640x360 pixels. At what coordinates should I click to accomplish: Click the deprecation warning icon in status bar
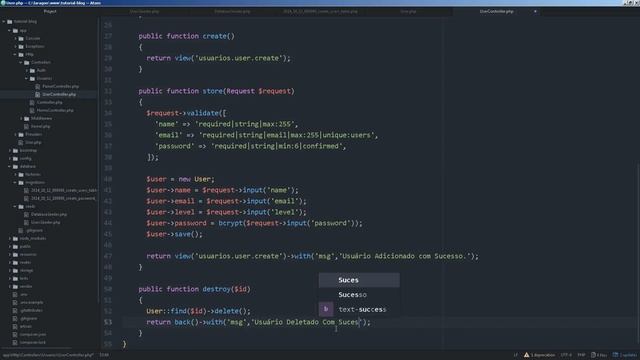[527, 355]
